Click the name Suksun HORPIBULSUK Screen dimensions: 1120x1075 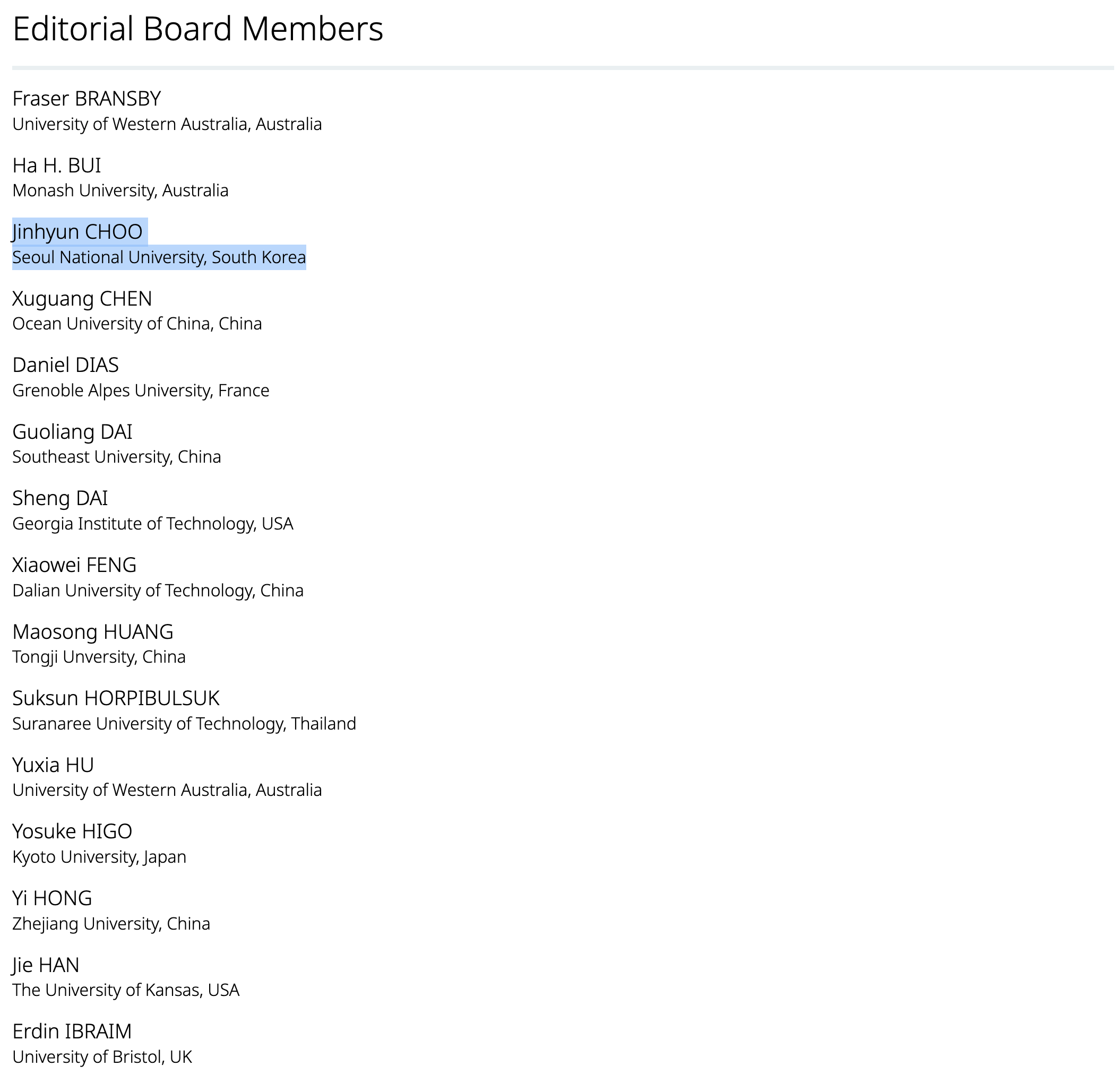[x=116, y=698]
